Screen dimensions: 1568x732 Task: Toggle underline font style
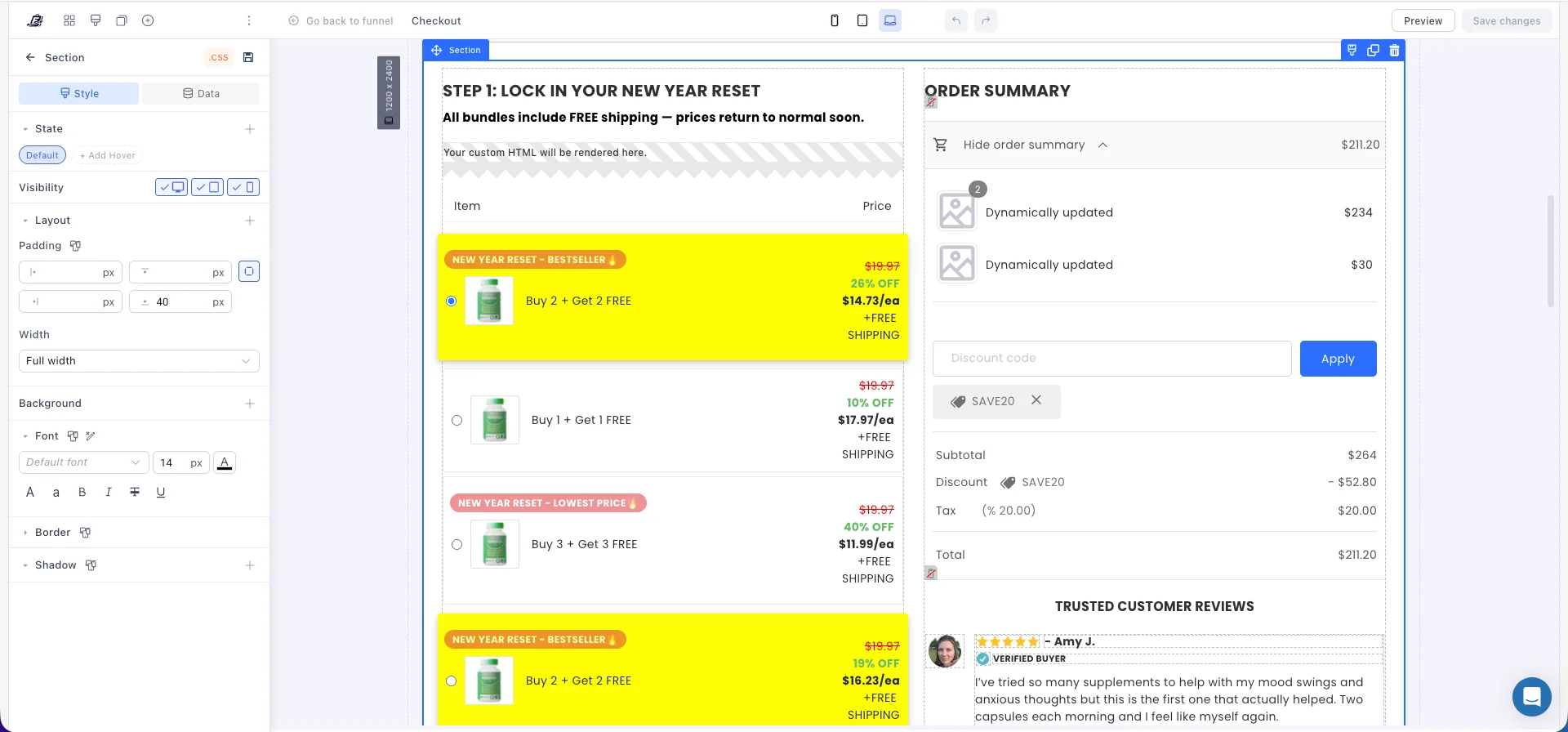(x=161, y=492)
